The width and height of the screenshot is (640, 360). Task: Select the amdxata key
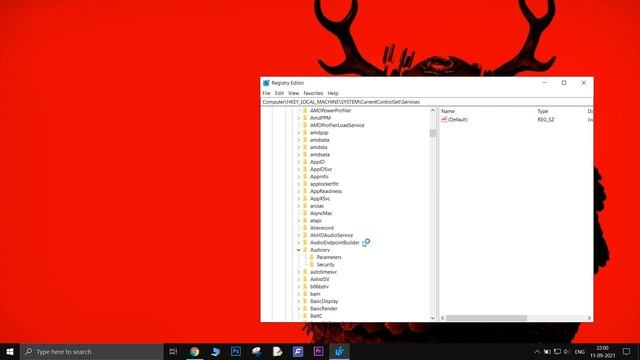320,155
